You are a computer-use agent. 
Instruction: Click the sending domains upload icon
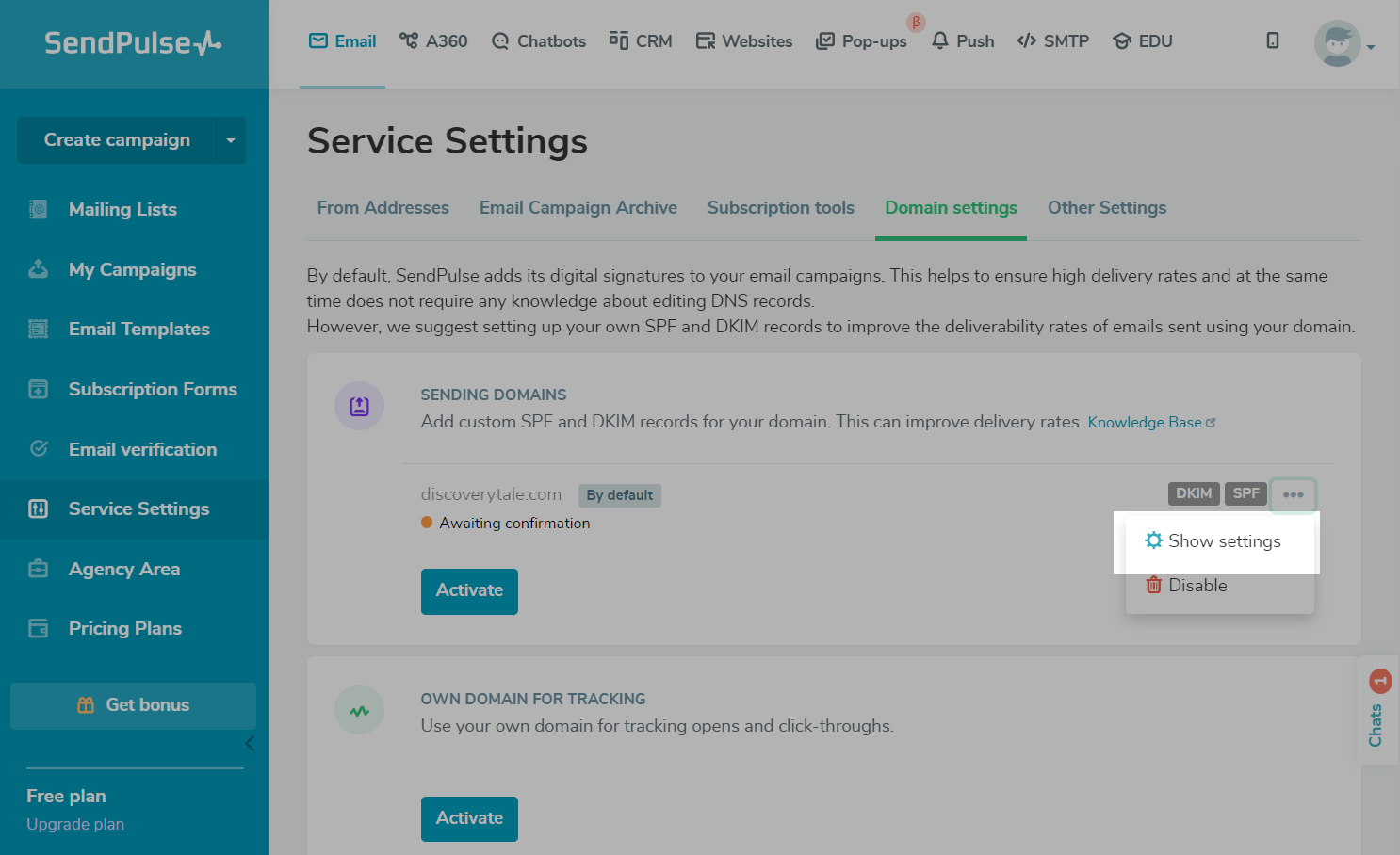coord(359,406)
